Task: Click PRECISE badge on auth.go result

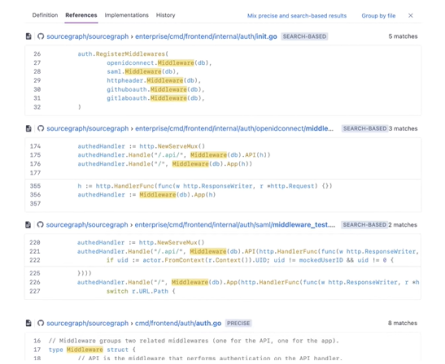Action: (x=238, y=323)
